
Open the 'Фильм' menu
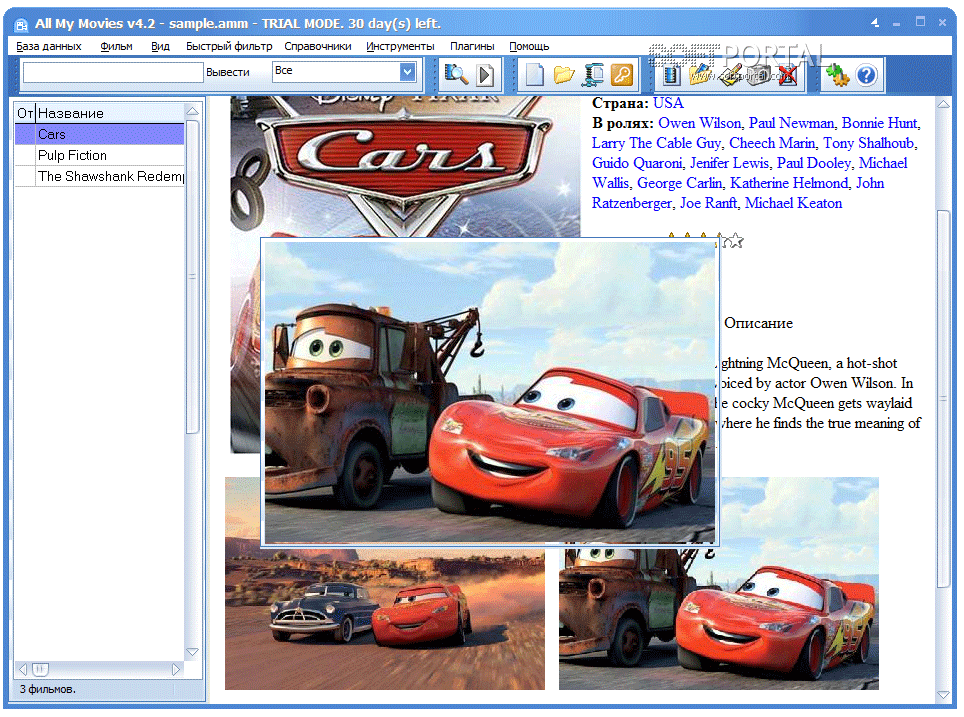116,46
